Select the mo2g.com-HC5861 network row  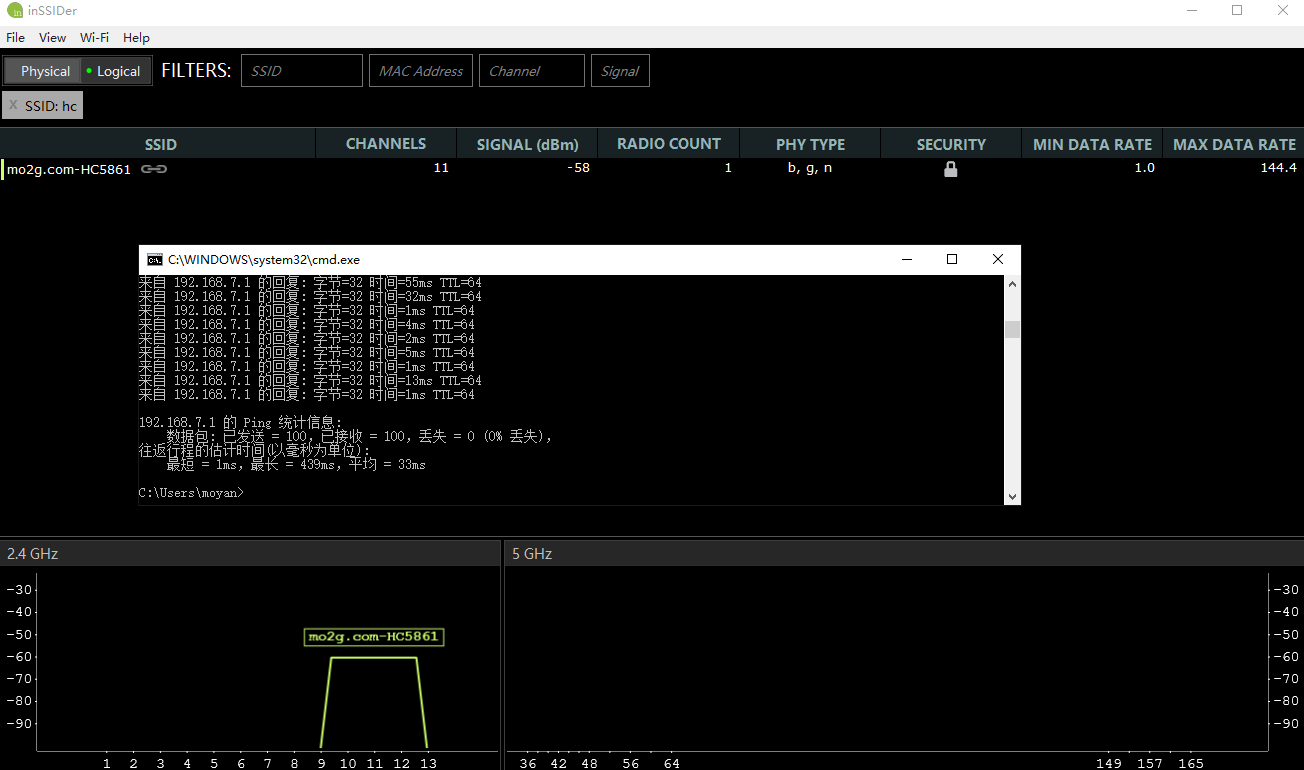pos(652,169)
